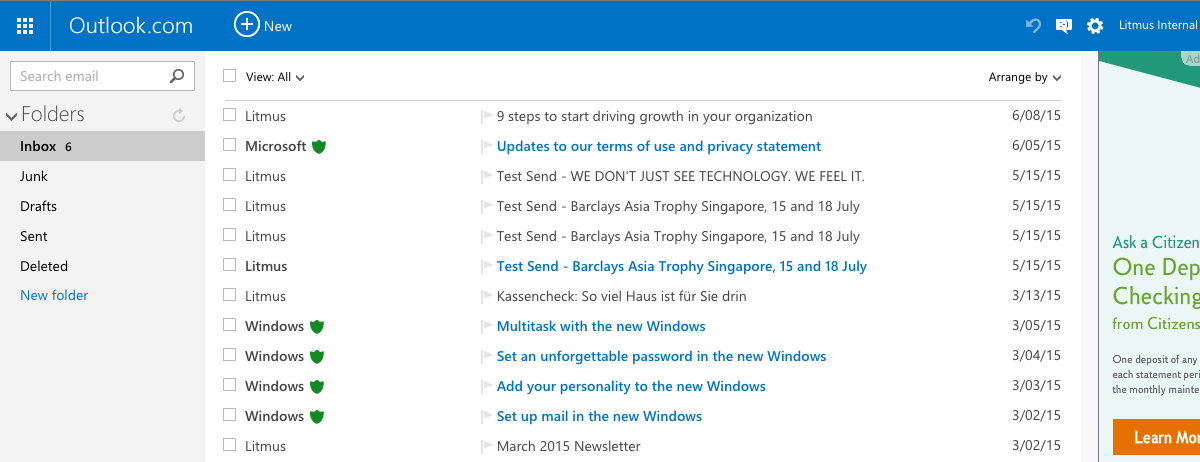Click the trusted sender shield on Multitask email

[317, 326]
